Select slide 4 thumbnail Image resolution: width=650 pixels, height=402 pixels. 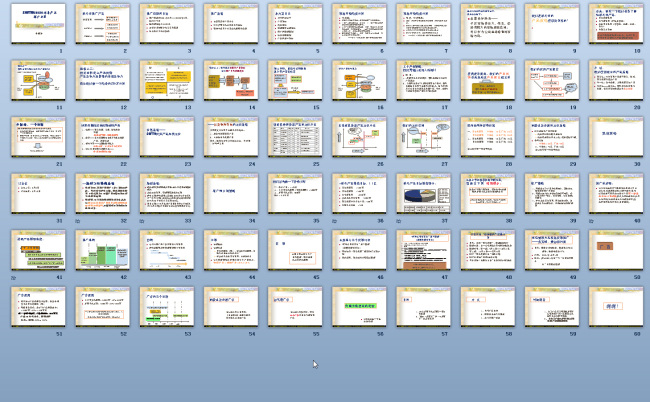tap(231, 23)
